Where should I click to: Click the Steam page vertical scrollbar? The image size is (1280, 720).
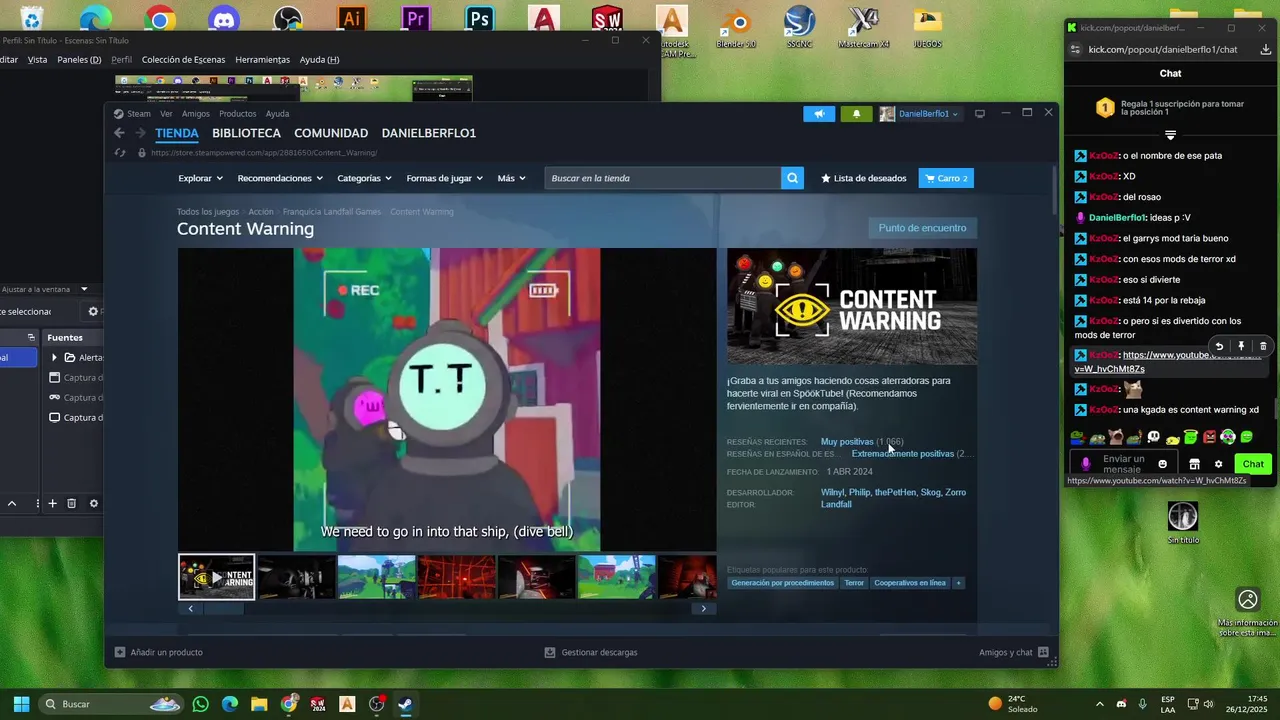click(1053, 190)
